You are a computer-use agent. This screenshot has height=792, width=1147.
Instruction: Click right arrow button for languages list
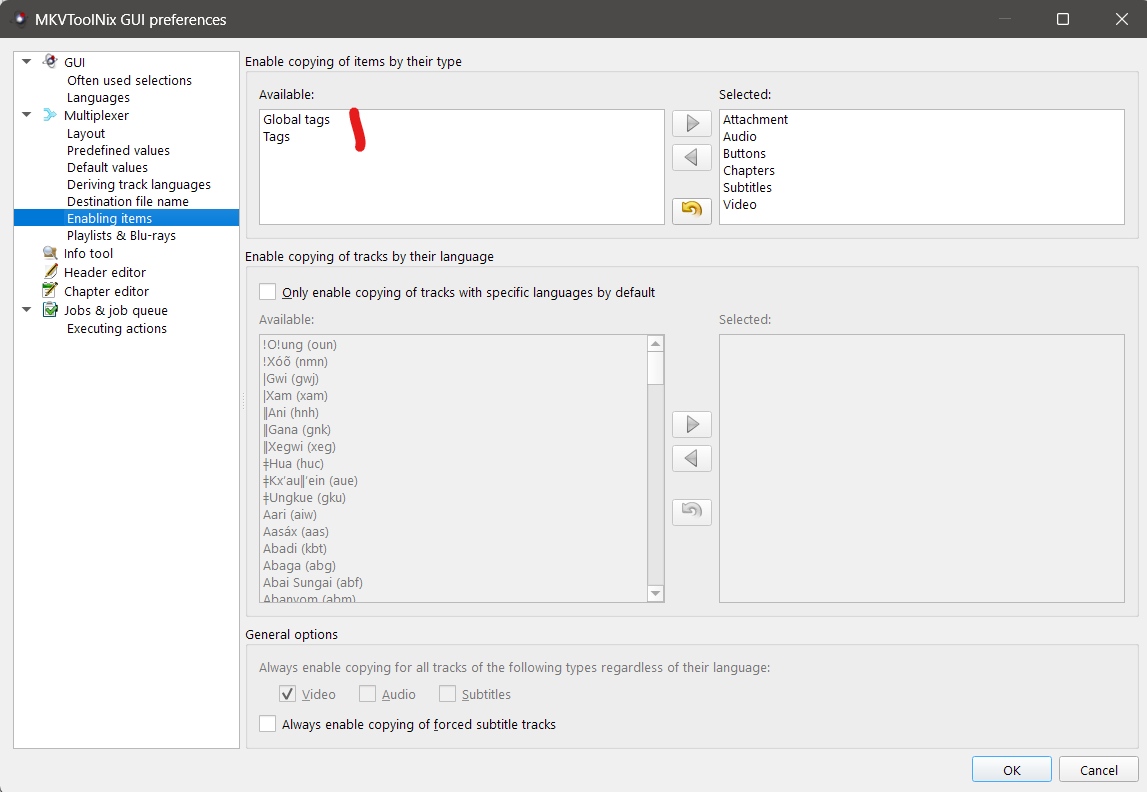(691, 424)
